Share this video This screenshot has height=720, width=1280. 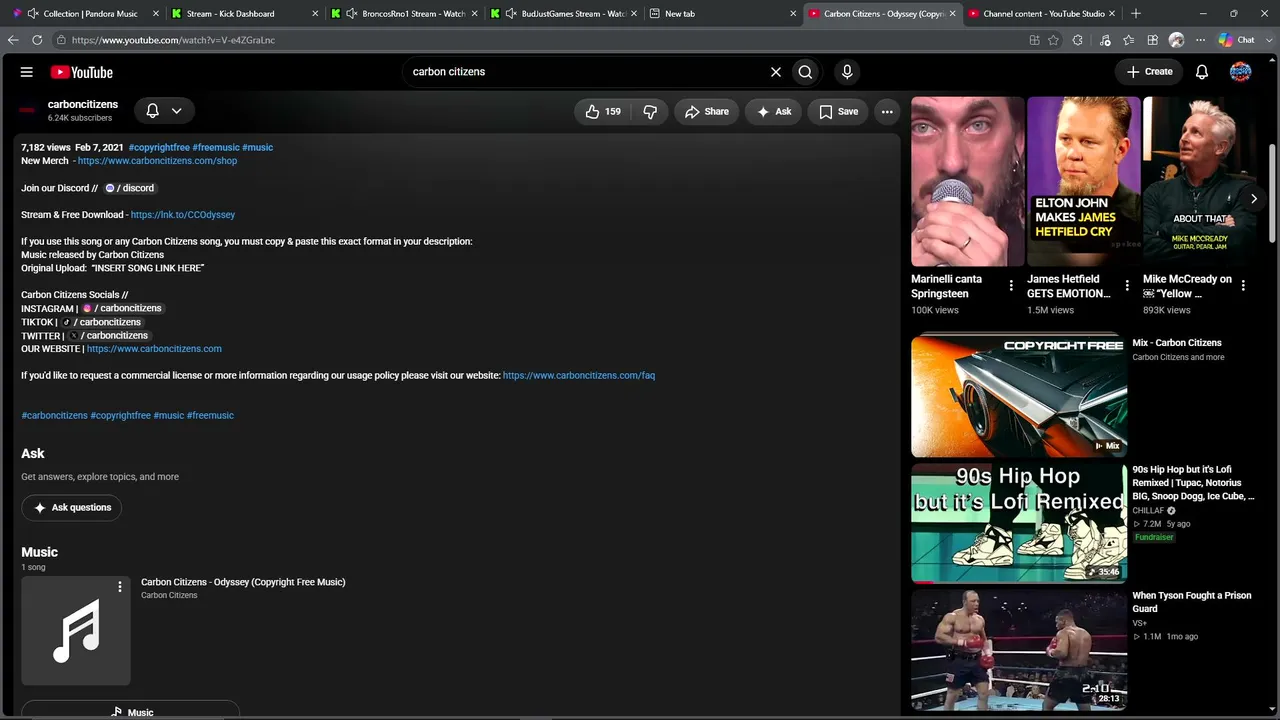(x=706, y=112)
